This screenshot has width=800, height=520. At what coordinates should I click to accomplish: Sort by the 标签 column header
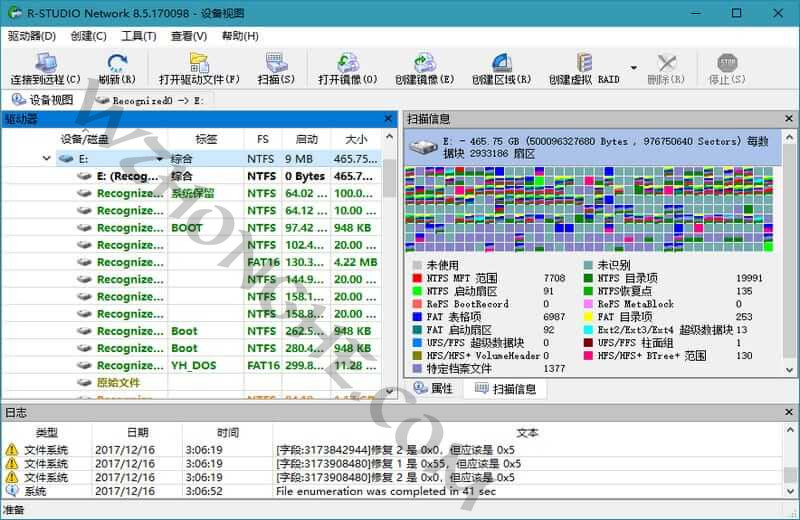coord(206,139)
